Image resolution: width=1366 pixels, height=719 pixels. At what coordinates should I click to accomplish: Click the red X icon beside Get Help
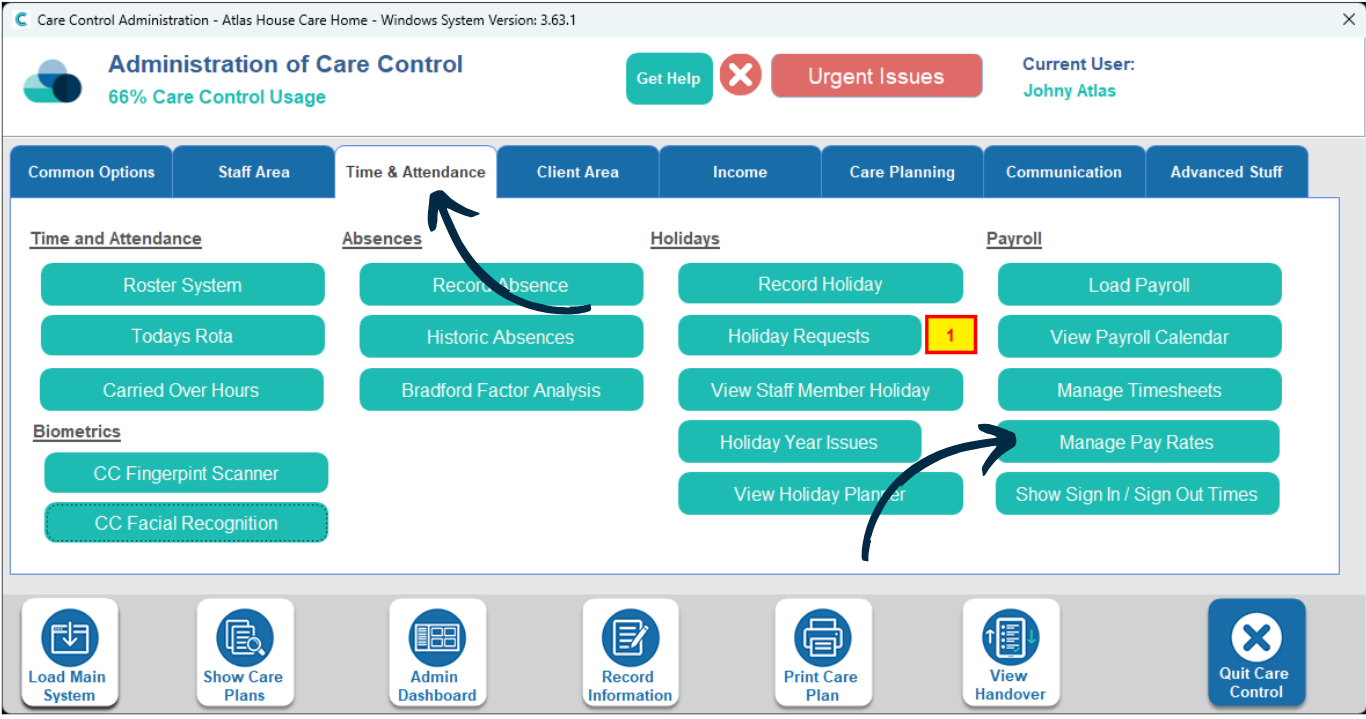pos(741,76)
